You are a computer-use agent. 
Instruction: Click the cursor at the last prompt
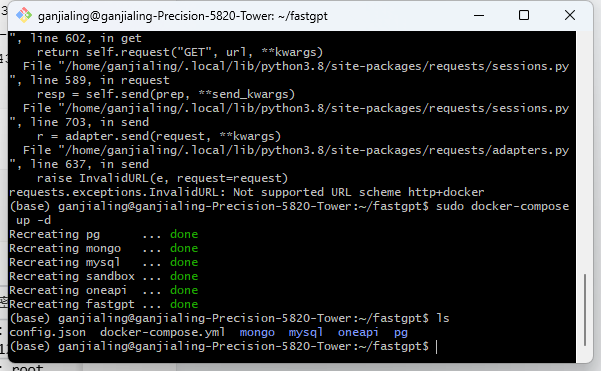[437, 346]
